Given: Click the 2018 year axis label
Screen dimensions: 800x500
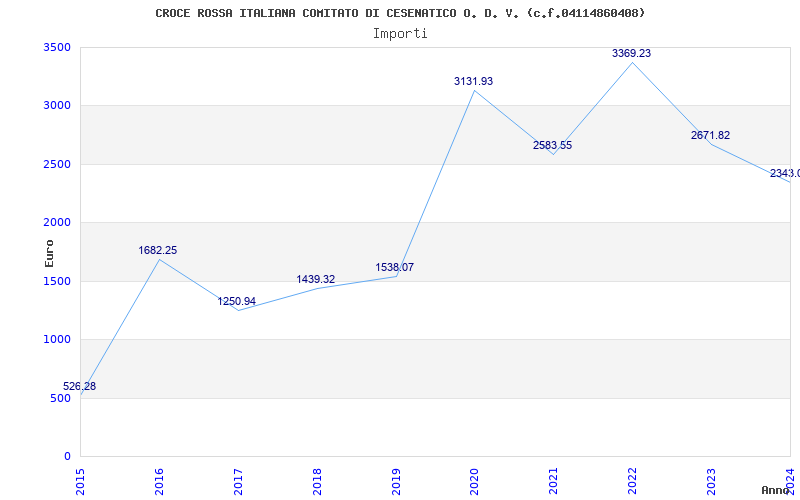Looking at the screenshot, I should [x=317, y=482].
